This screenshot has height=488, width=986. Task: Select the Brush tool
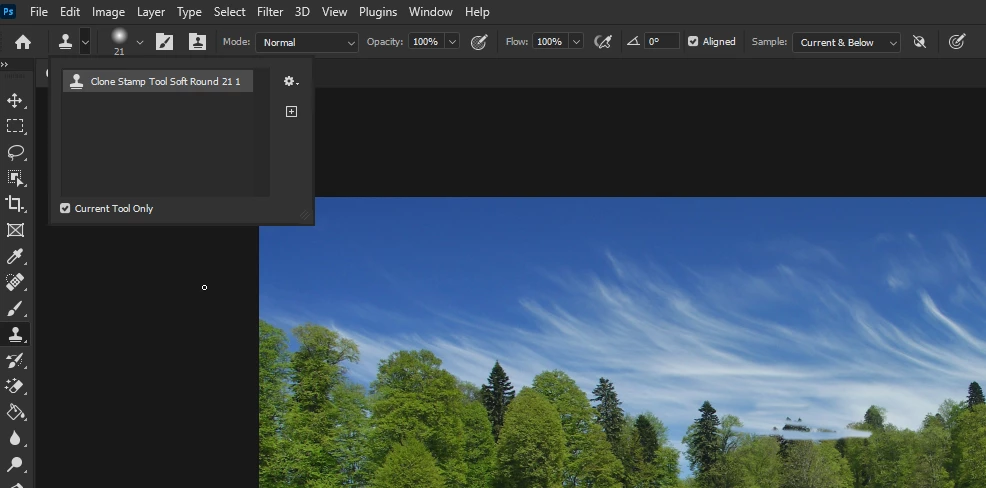coord(15,308)
